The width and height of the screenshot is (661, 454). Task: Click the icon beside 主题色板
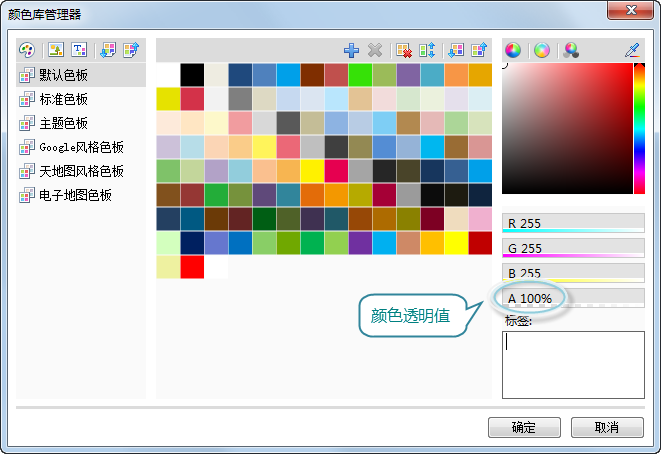click(27, 123)
